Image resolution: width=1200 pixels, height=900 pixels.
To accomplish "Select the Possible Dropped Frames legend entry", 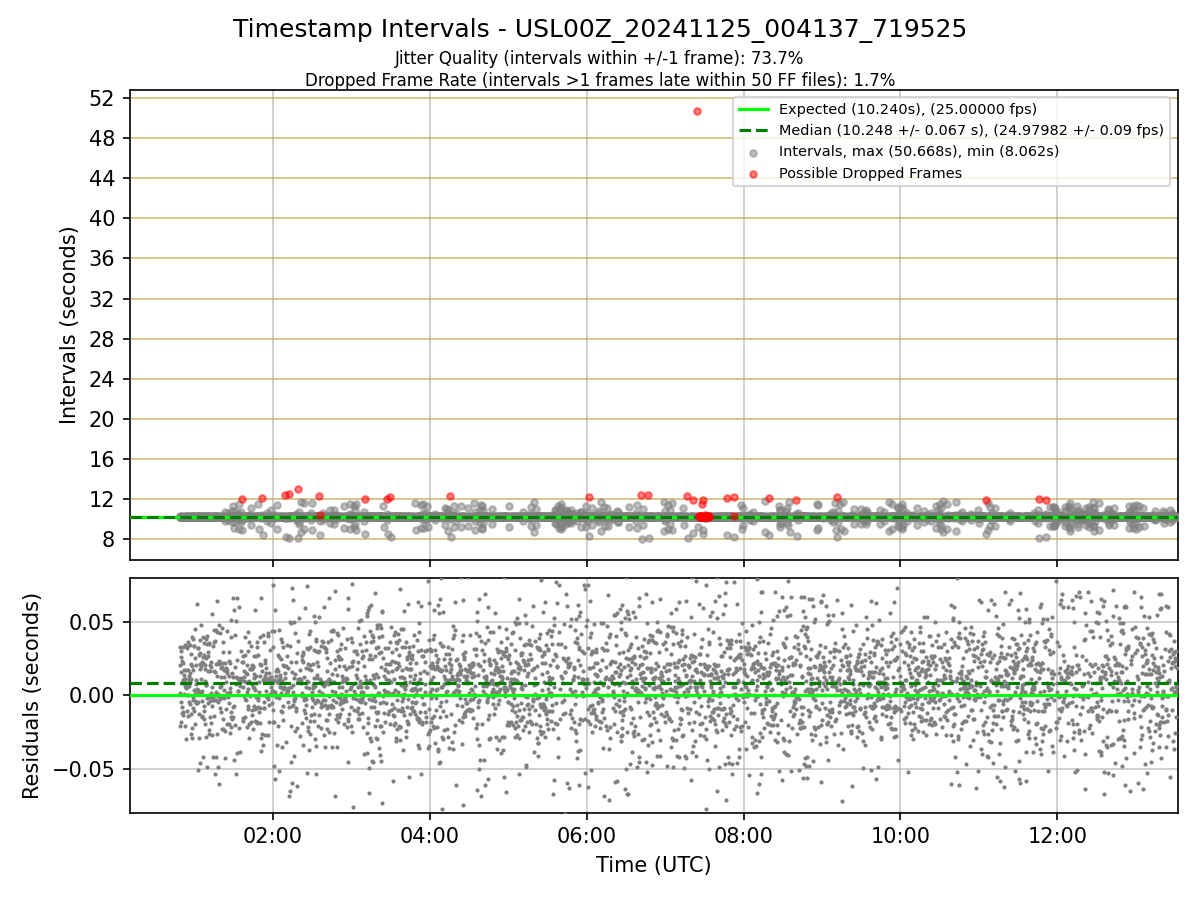I will click(870, 173).
